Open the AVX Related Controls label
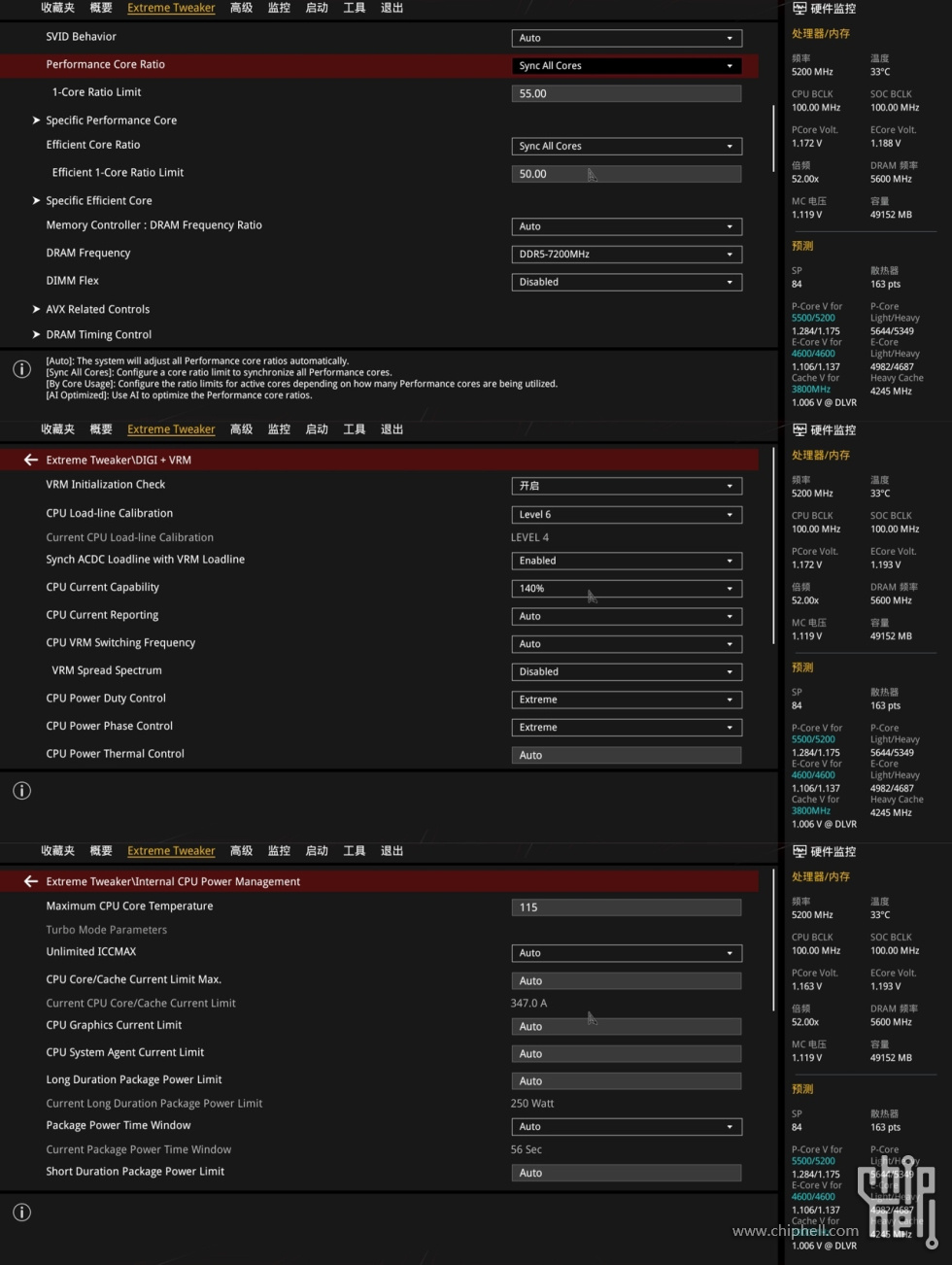Viewport: 952px width, 1265px height. tap(98, 310)
